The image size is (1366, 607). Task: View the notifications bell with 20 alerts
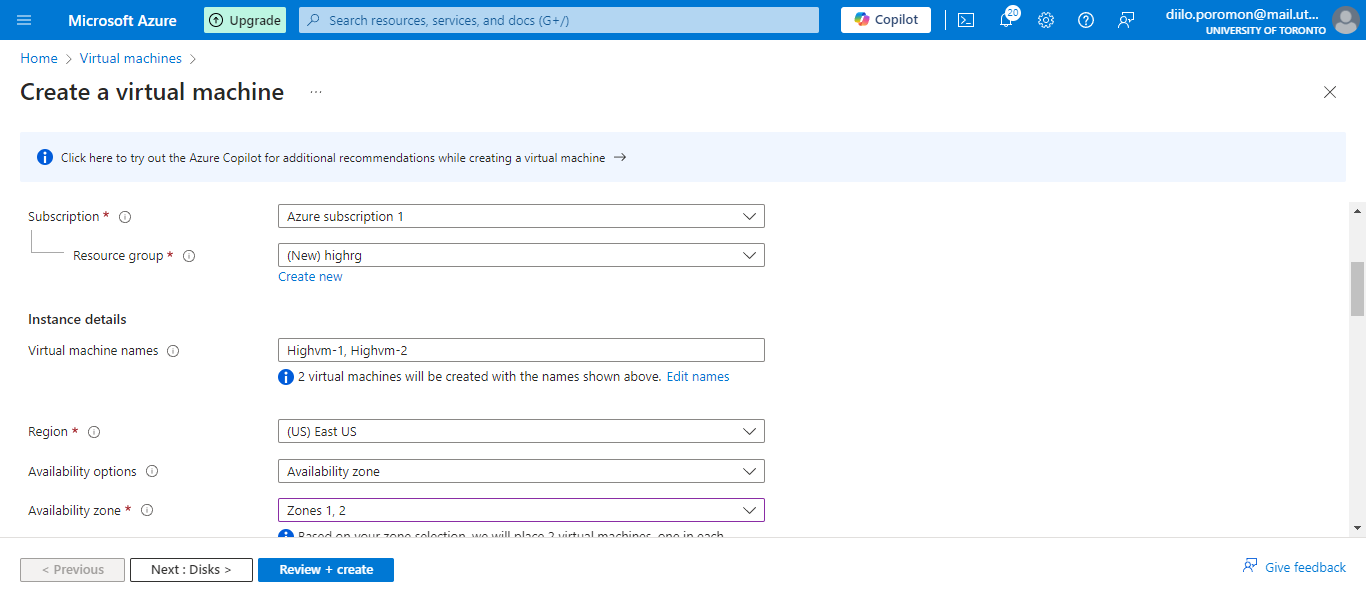point(1006,19)
